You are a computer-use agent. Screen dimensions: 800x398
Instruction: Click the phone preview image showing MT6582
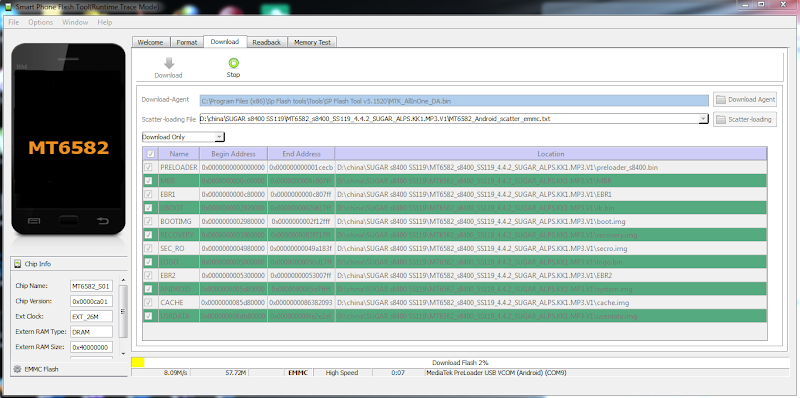[x=68, y=139]
